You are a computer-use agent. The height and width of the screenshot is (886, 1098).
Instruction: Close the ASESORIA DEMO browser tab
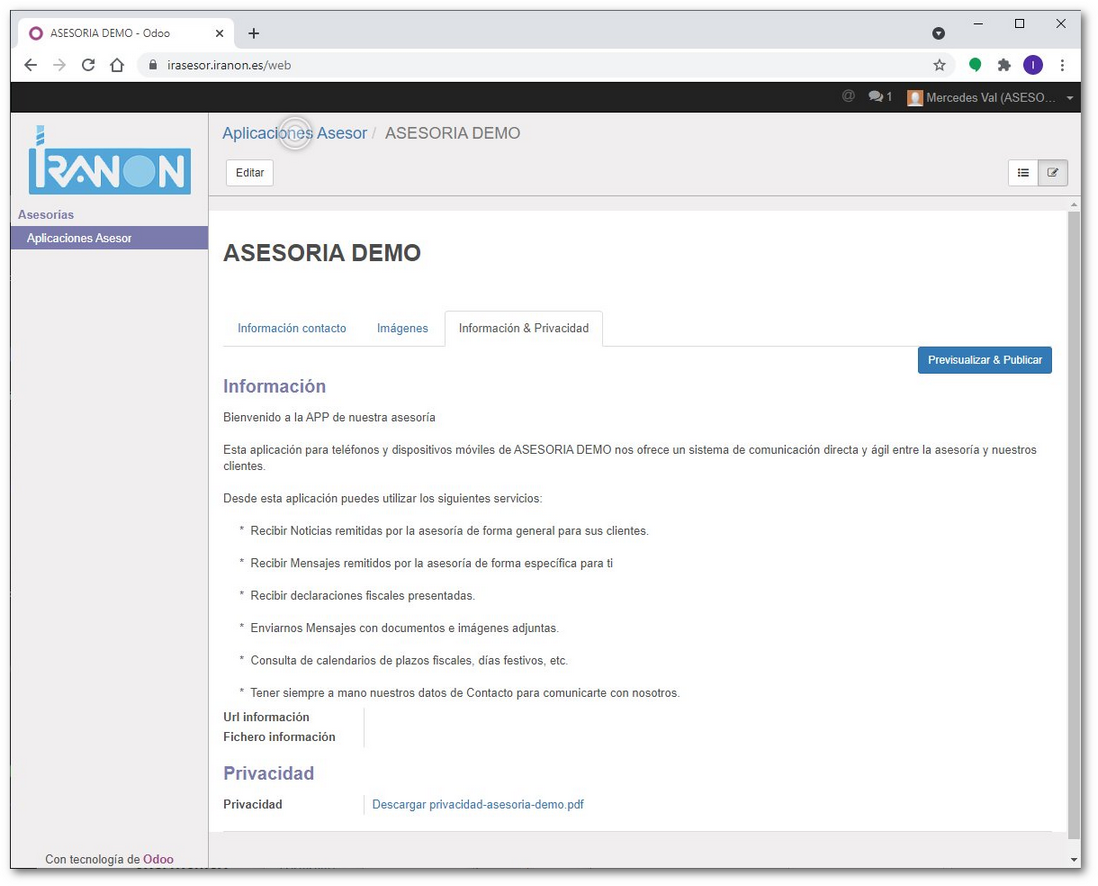(219, 33)
